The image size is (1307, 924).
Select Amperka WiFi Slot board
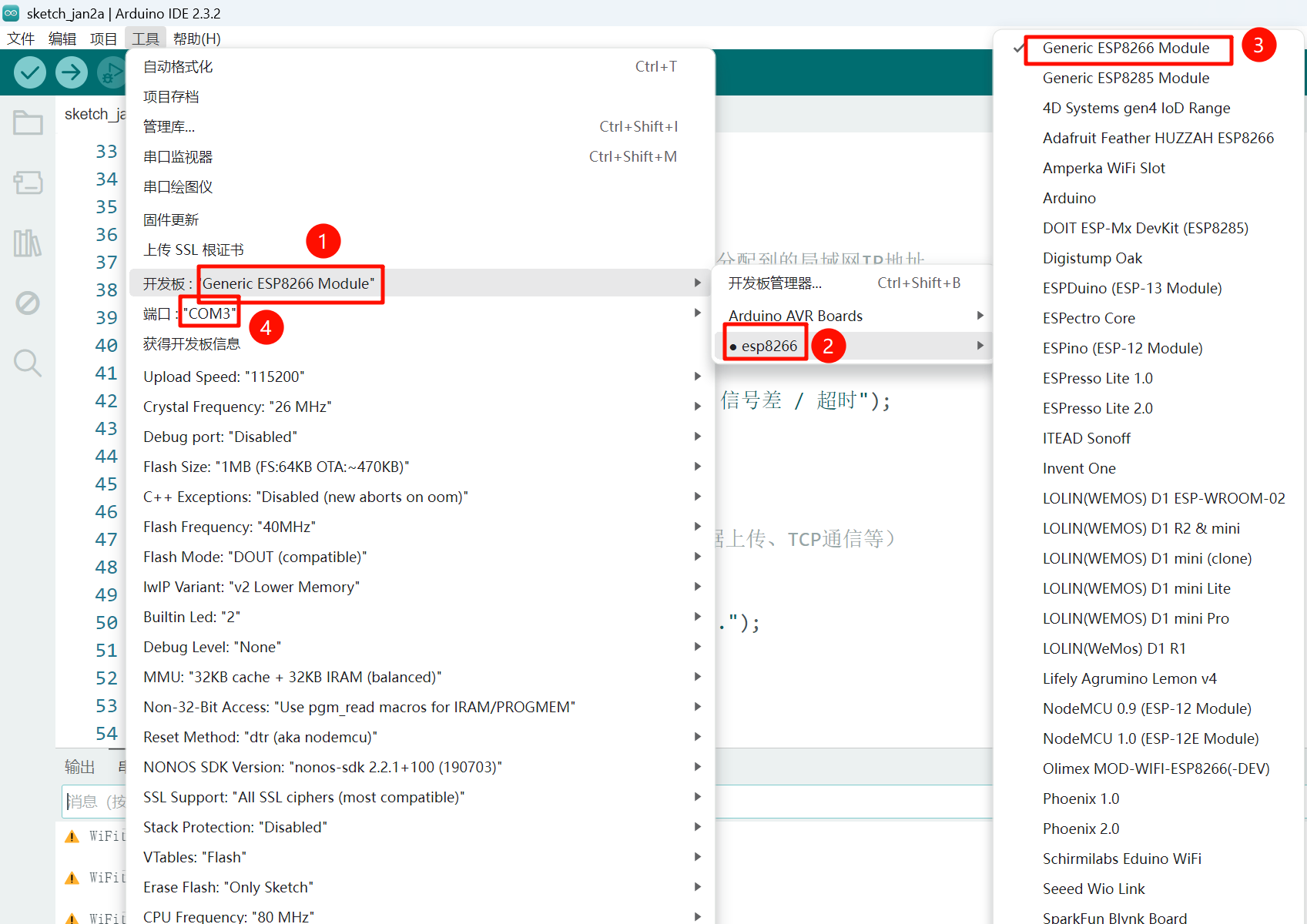[x=1148, y=168]
